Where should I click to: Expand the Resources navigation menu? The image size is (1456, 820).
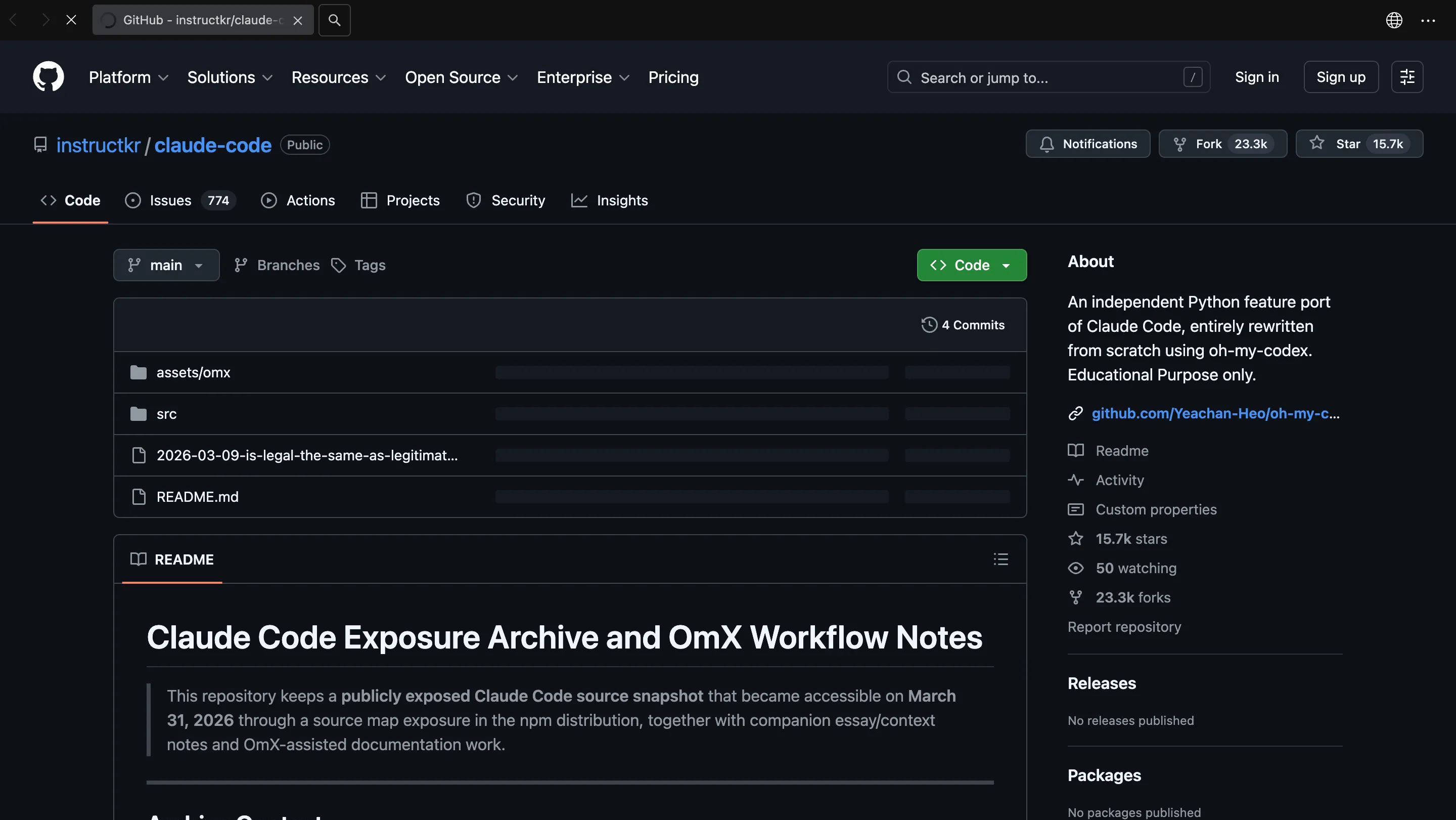click(339, 77)
